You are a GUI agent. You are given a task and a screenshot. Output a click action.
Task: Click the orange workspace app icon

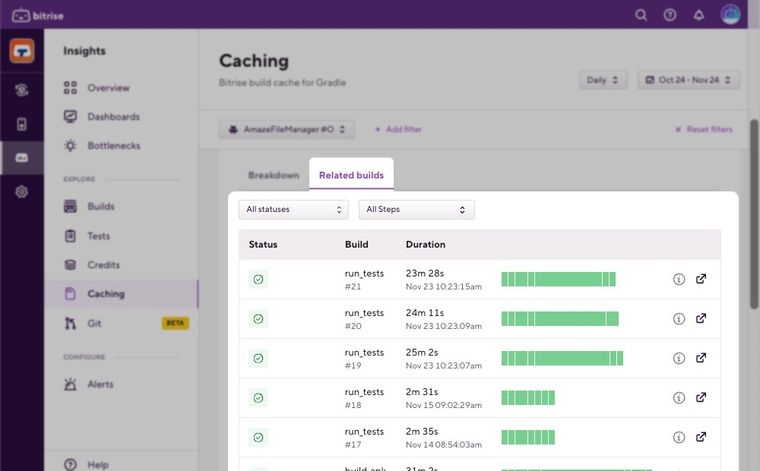coord(22,51)
